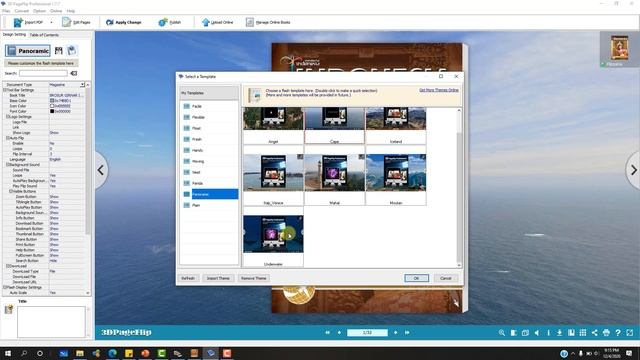Click the save-settings icon beside Panoramic

[59, 51]
